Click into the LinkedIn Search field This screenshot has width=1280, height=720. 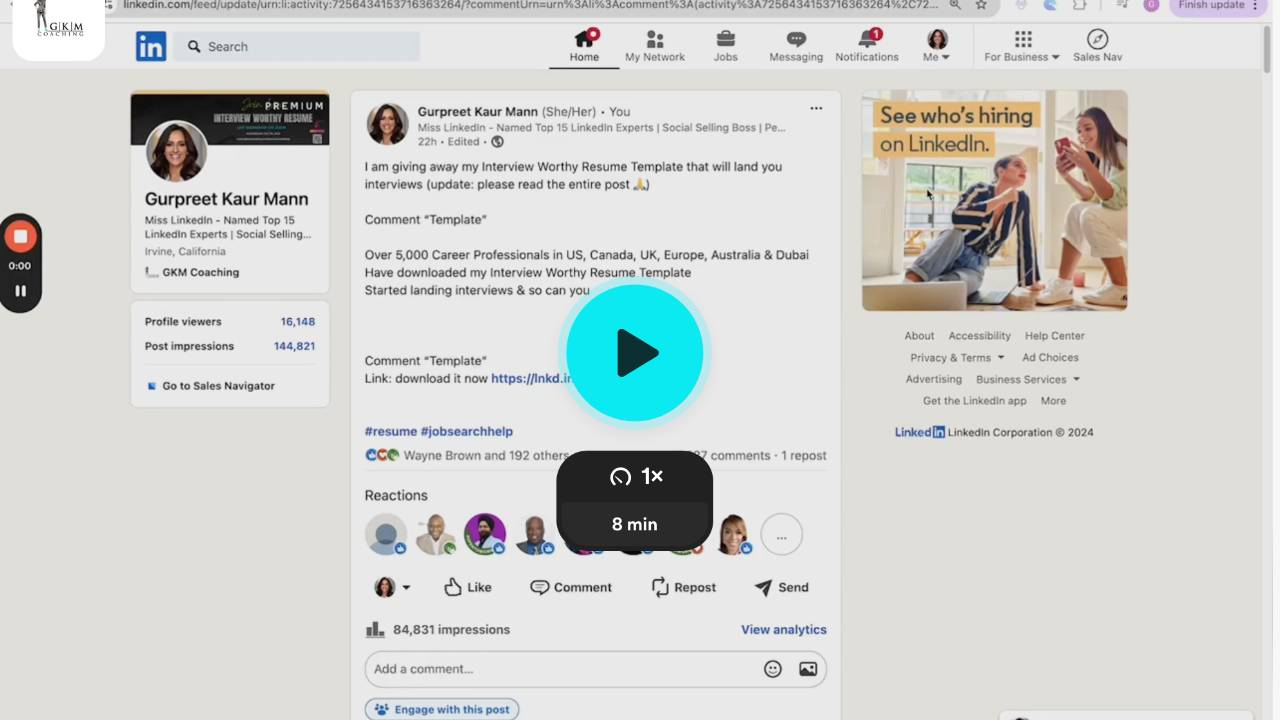coord(298,46)
